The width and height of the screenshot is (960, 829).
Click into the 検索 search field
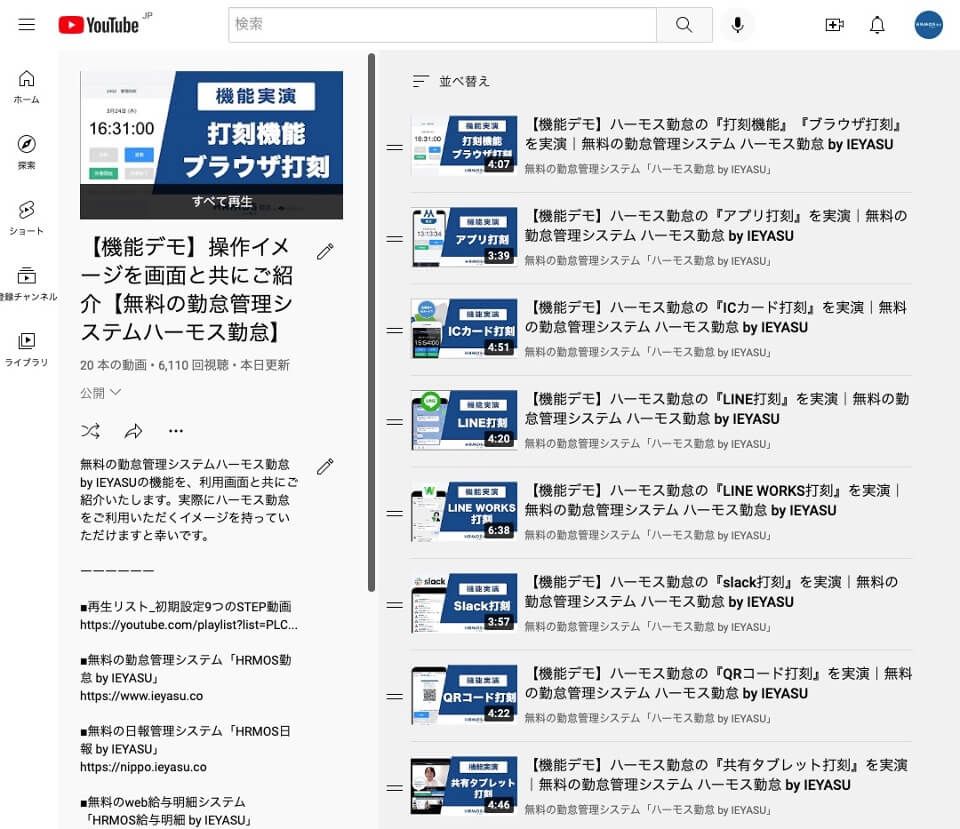click(x=442, y=25)
